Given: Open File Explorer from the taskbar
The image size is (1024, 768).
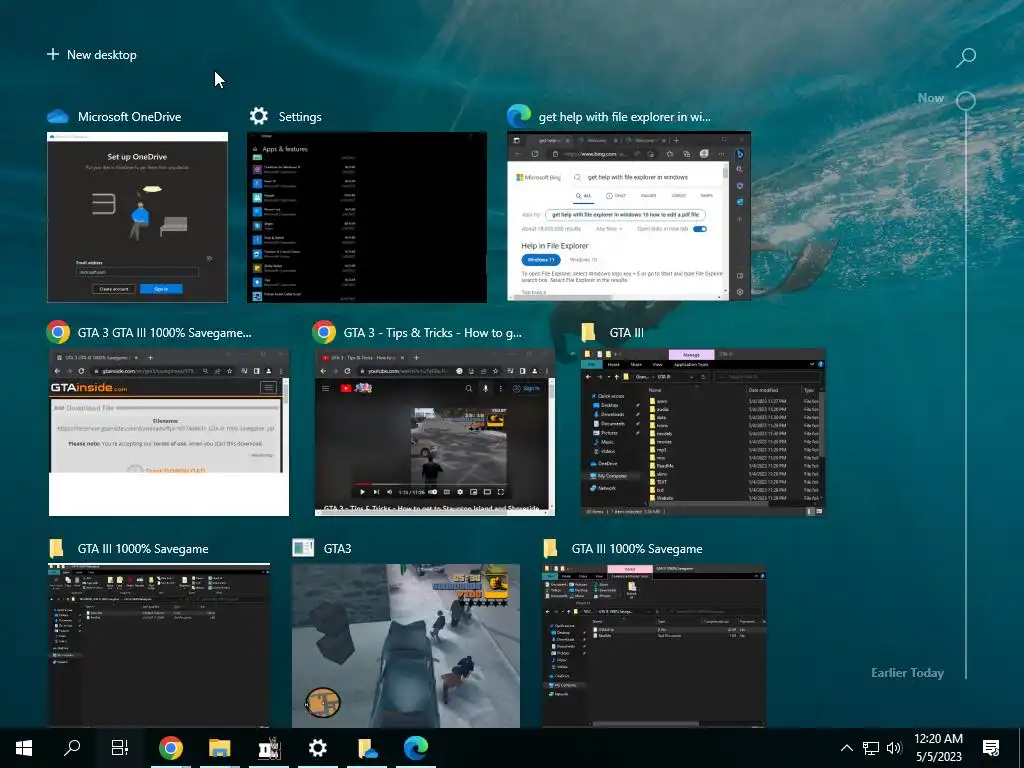Looking at the screenshot, I should point(219,748).
